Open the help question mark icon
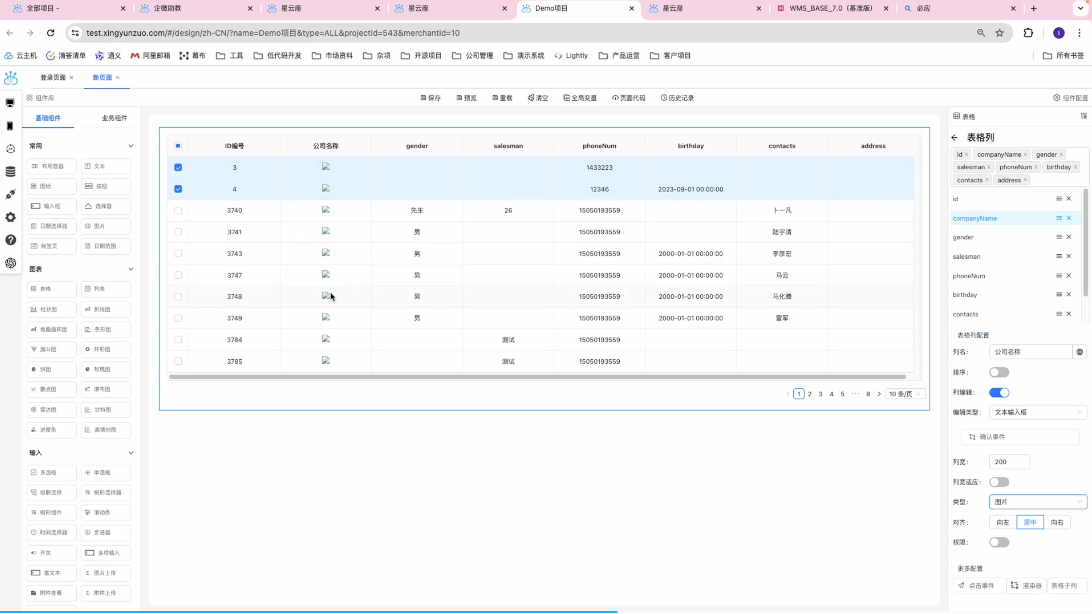 [10, 240]
